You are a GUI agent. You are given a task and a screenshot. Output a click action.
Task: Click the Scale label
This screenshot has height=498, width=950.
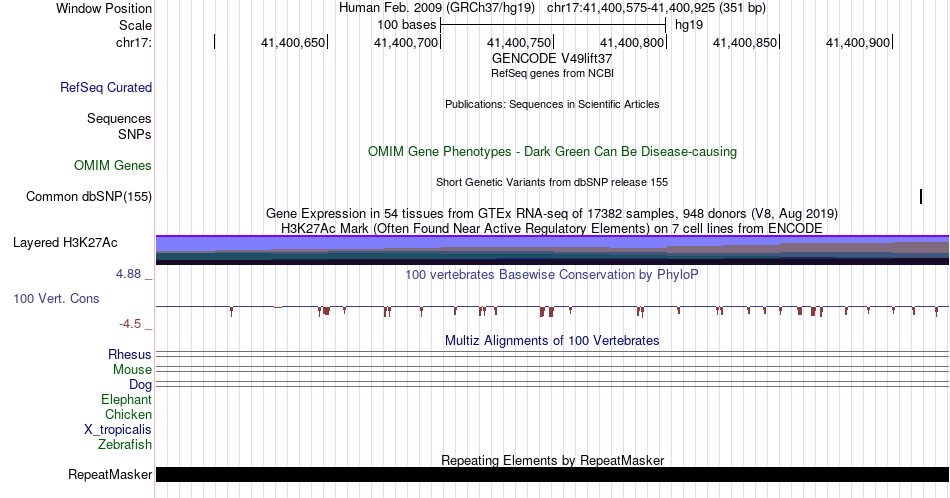[x=135, y=25]
